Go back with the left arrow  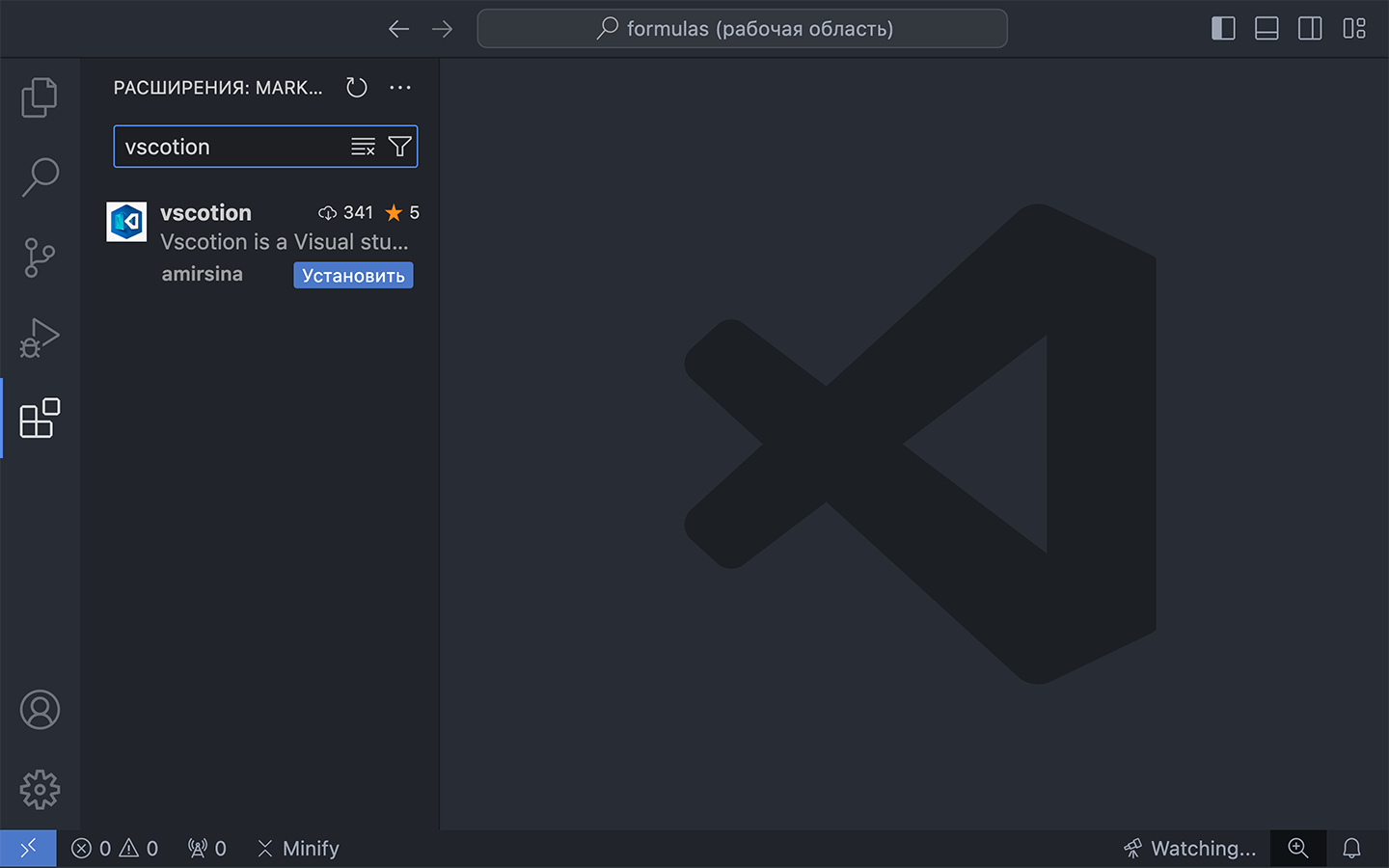[x=398, y=29]
